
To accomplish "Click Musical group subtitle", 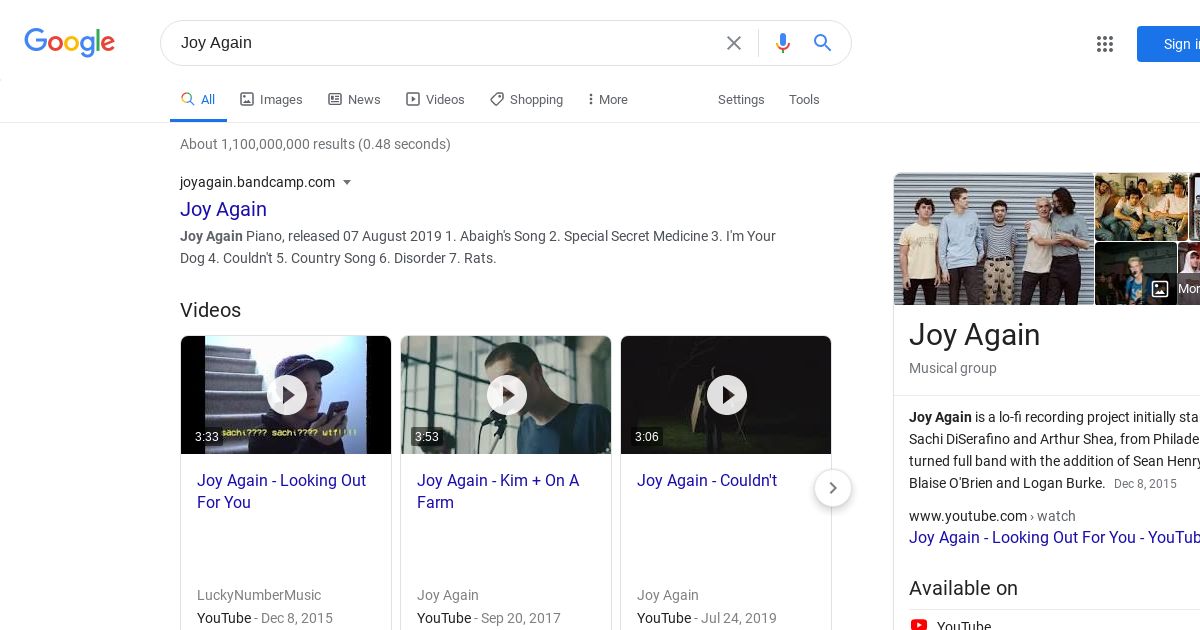I will click(x=952, y=368).
